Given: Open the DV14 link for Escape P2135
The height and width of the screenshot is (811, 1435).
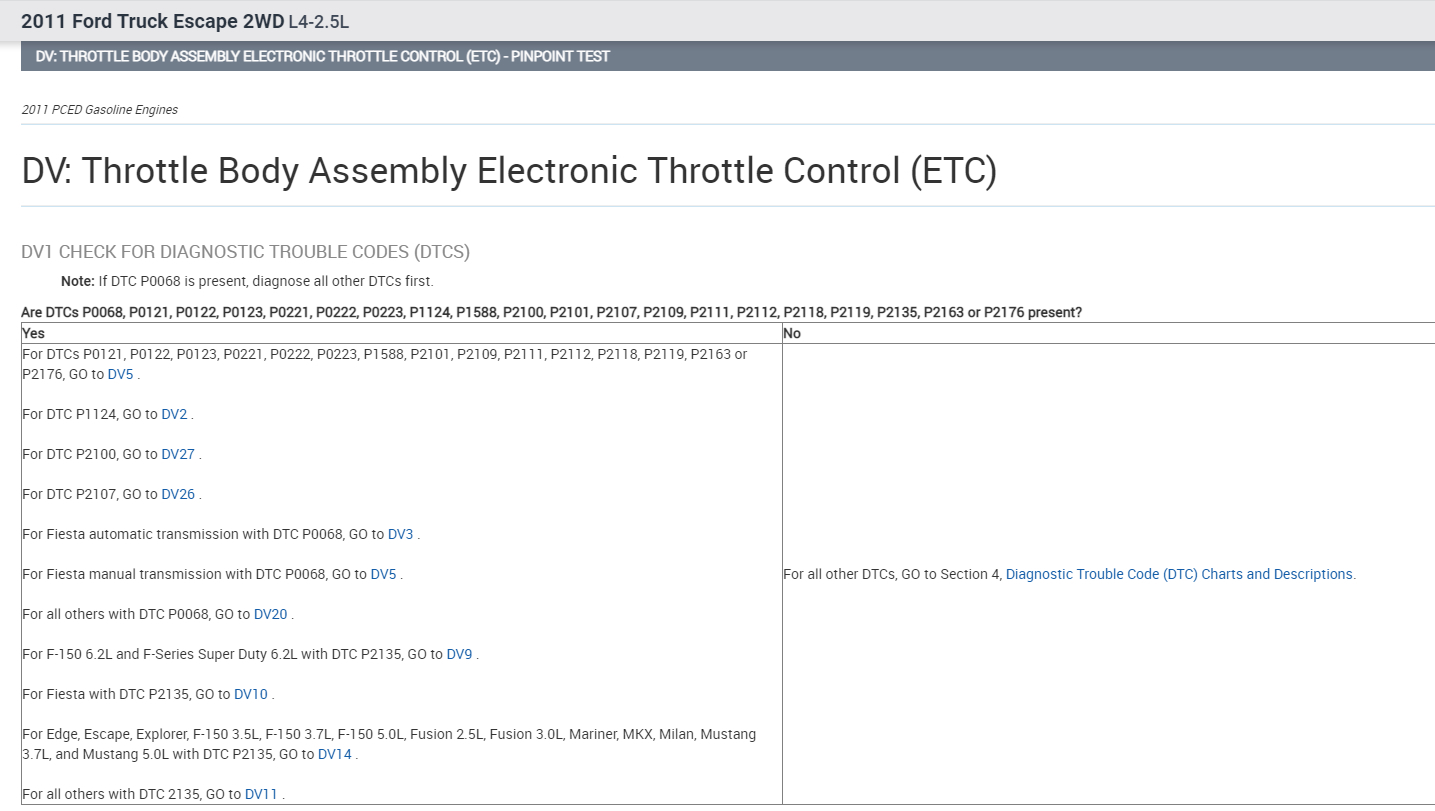Looking at the screenshot, I should (335, 754).
